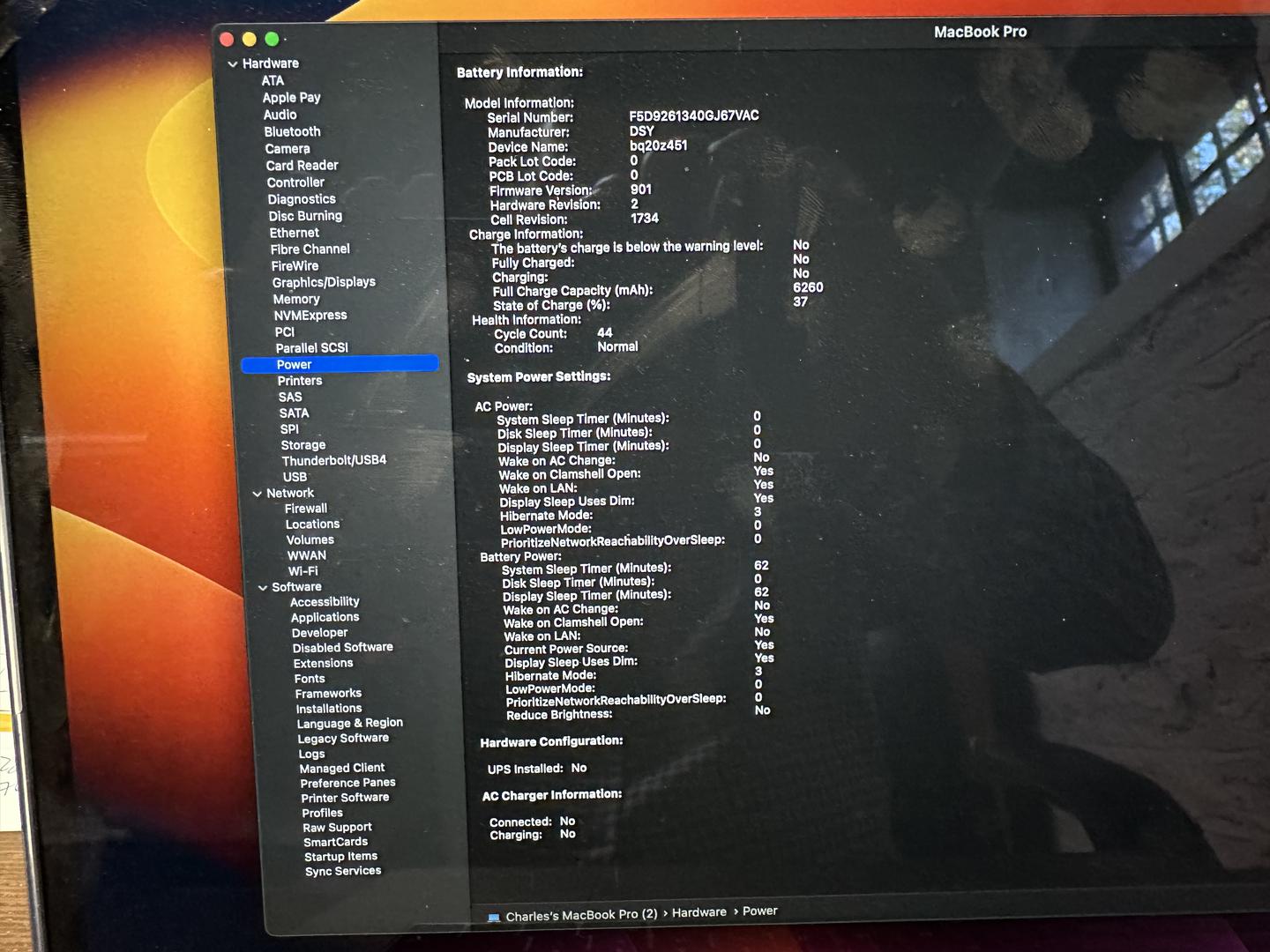Select Language & Region entry
Image resolution: width=1270 pixels, height=952 pixels.
pos(350,724)
